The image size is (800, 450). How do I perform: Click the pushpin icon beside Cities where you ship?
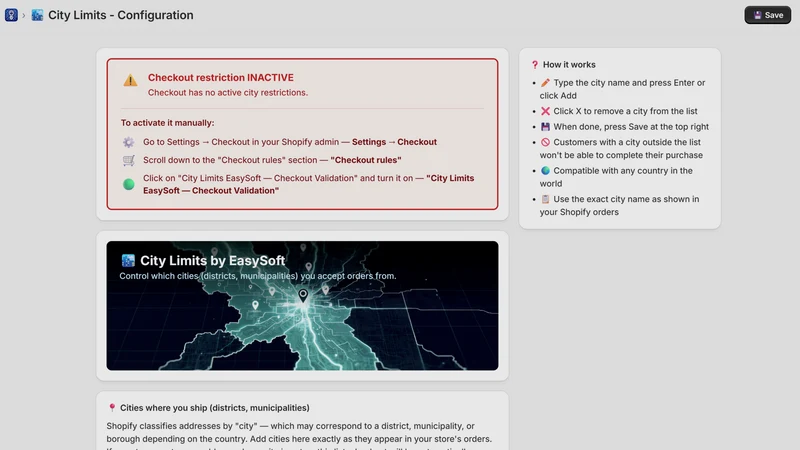click(x=112, y=408)
